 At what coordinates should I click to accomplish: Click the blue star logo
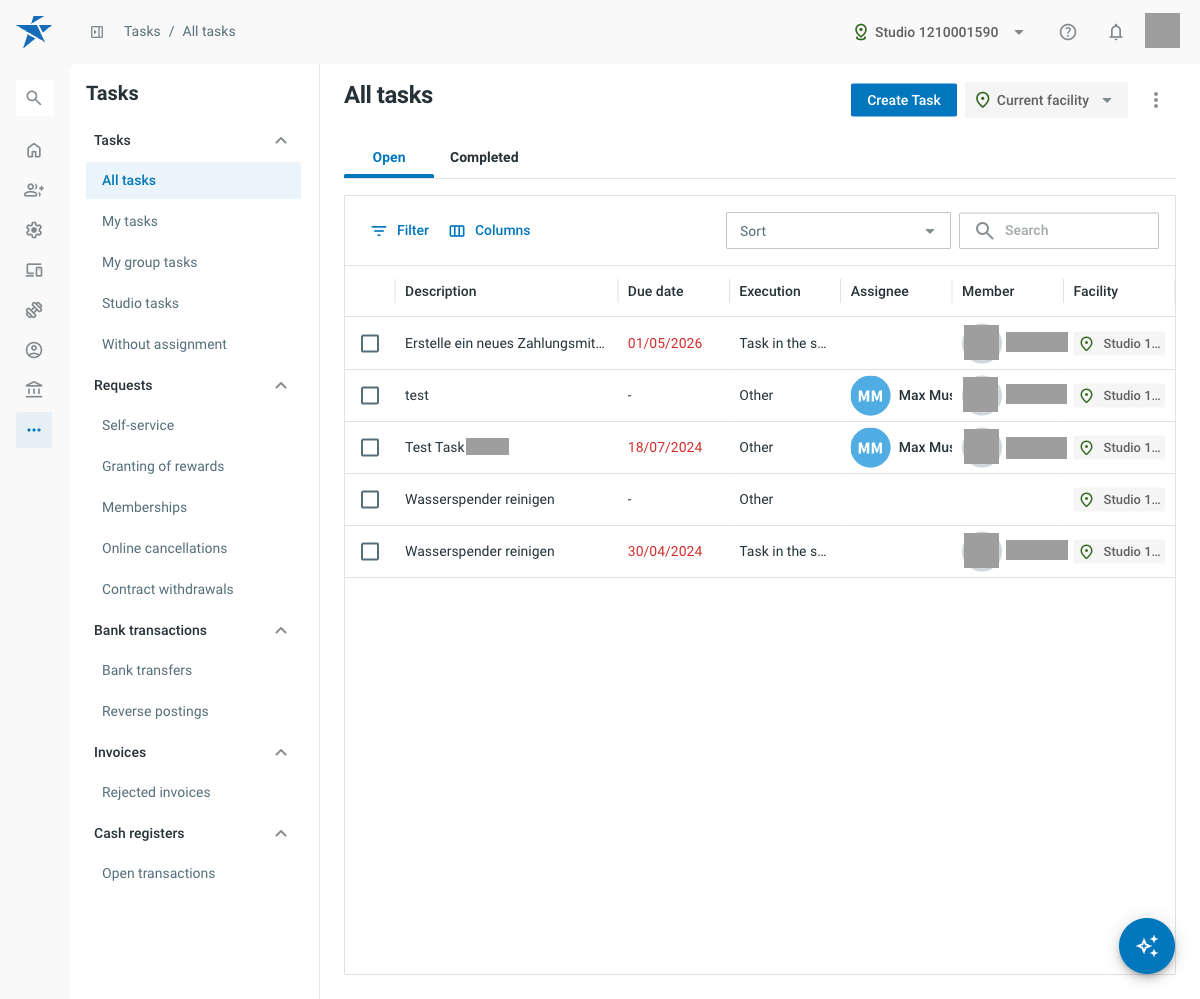pyautogui.click(x=34, y=31)
